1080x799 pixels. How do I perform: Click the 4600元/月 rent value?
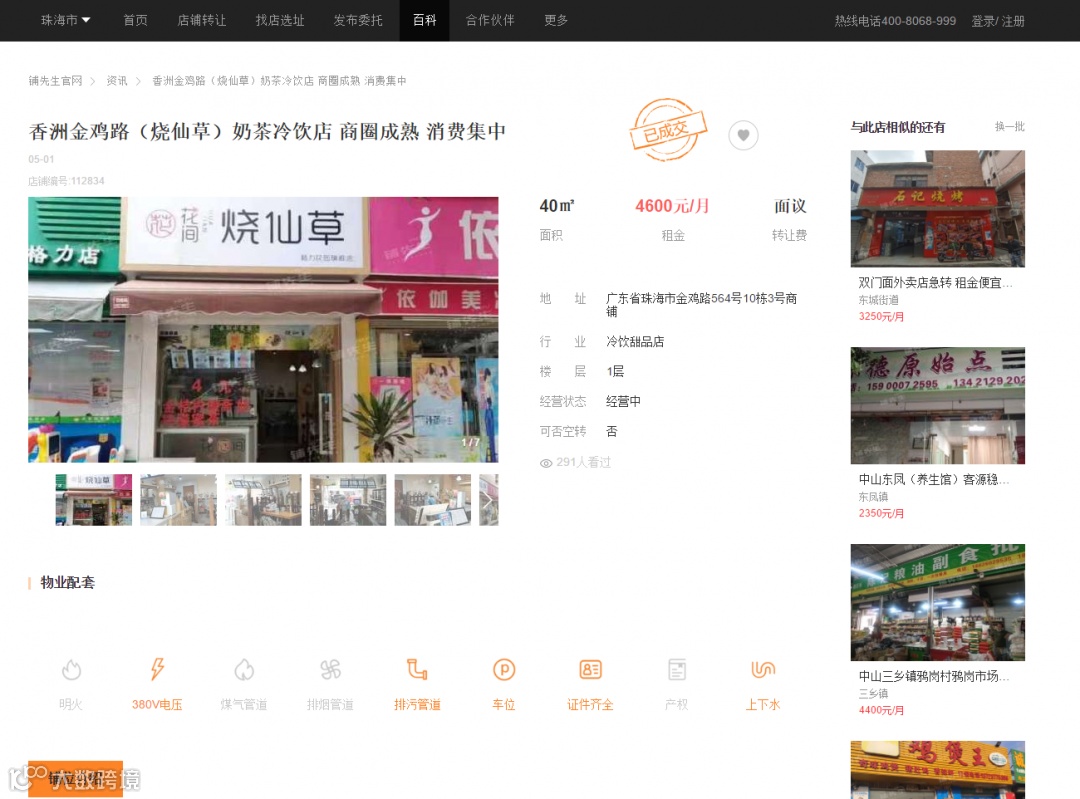(x=672, y=206)
